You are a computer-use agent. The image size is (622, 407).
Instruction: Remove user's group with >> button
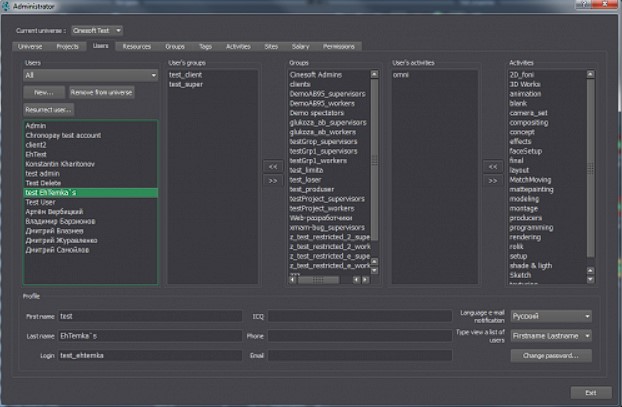click(273, 181)
